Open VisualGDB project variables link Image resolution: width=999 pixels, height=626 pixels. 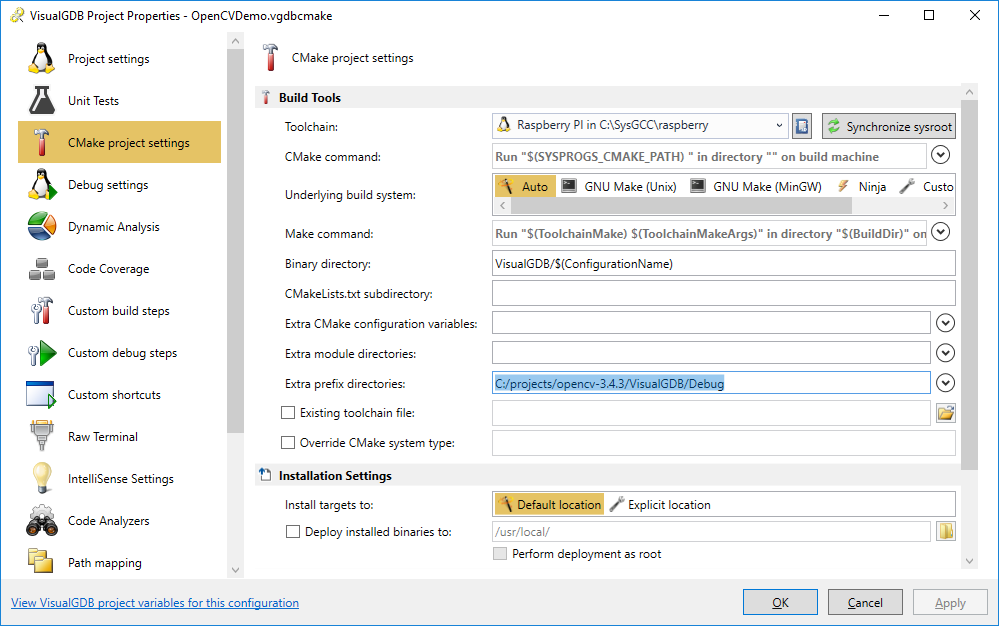[155, 603]
